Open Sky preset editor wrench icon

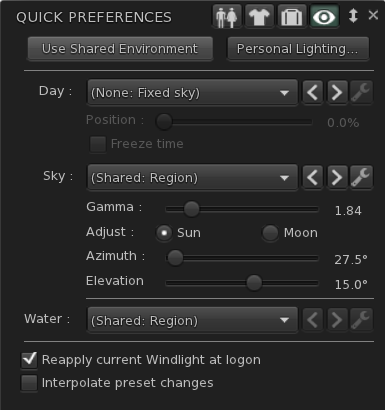(x=361, y=177)
